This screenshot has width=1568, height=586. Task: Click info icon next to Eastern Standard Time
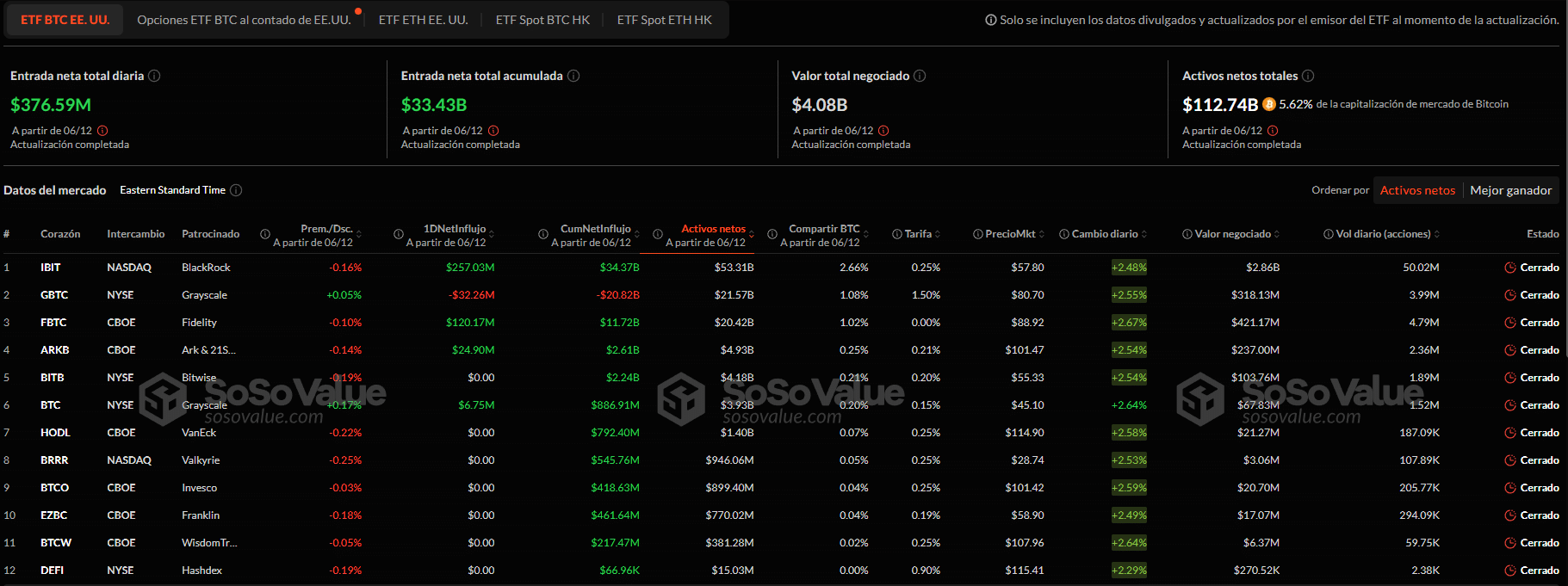[236, 190]
